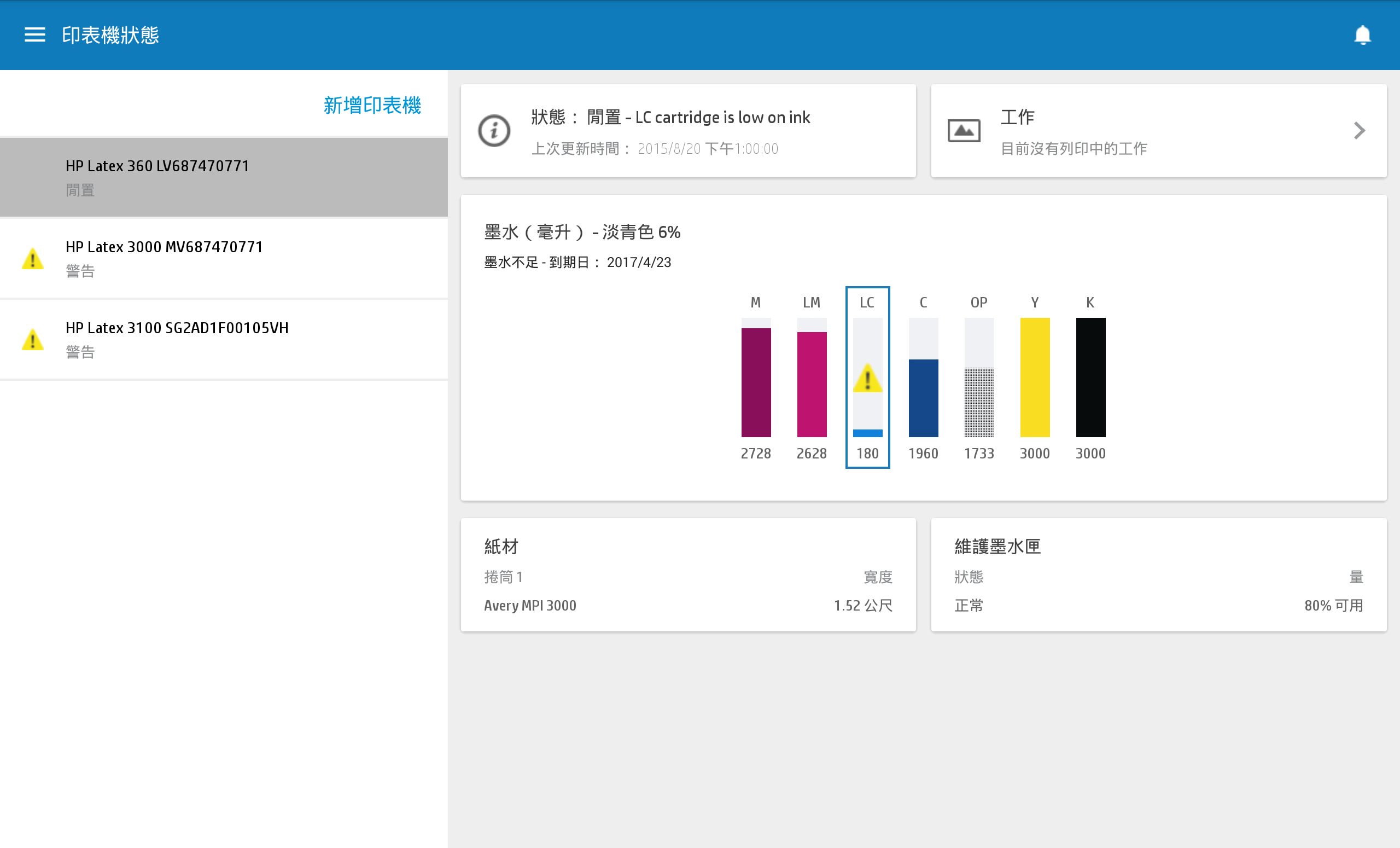This screenshot has height=848, width=1400.
Task: Click the HP Latex 3100 warning icon
Action: pos(32,340)
